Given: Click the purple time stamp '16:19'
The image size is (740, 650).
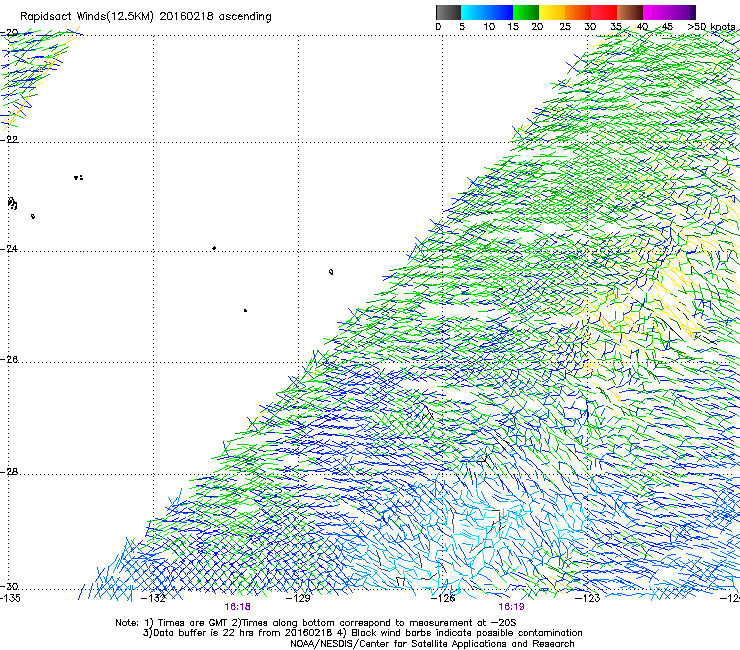Looking at the screenshot, I should click(511, 607).
